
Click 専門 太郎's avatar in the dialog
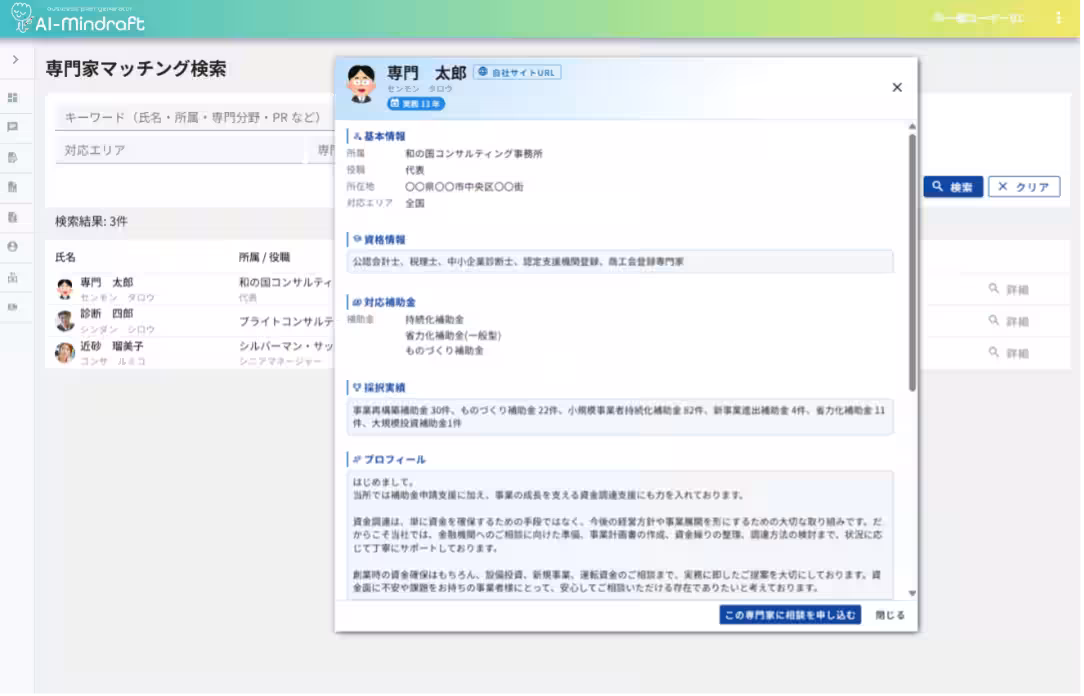[x=362, y=84]
